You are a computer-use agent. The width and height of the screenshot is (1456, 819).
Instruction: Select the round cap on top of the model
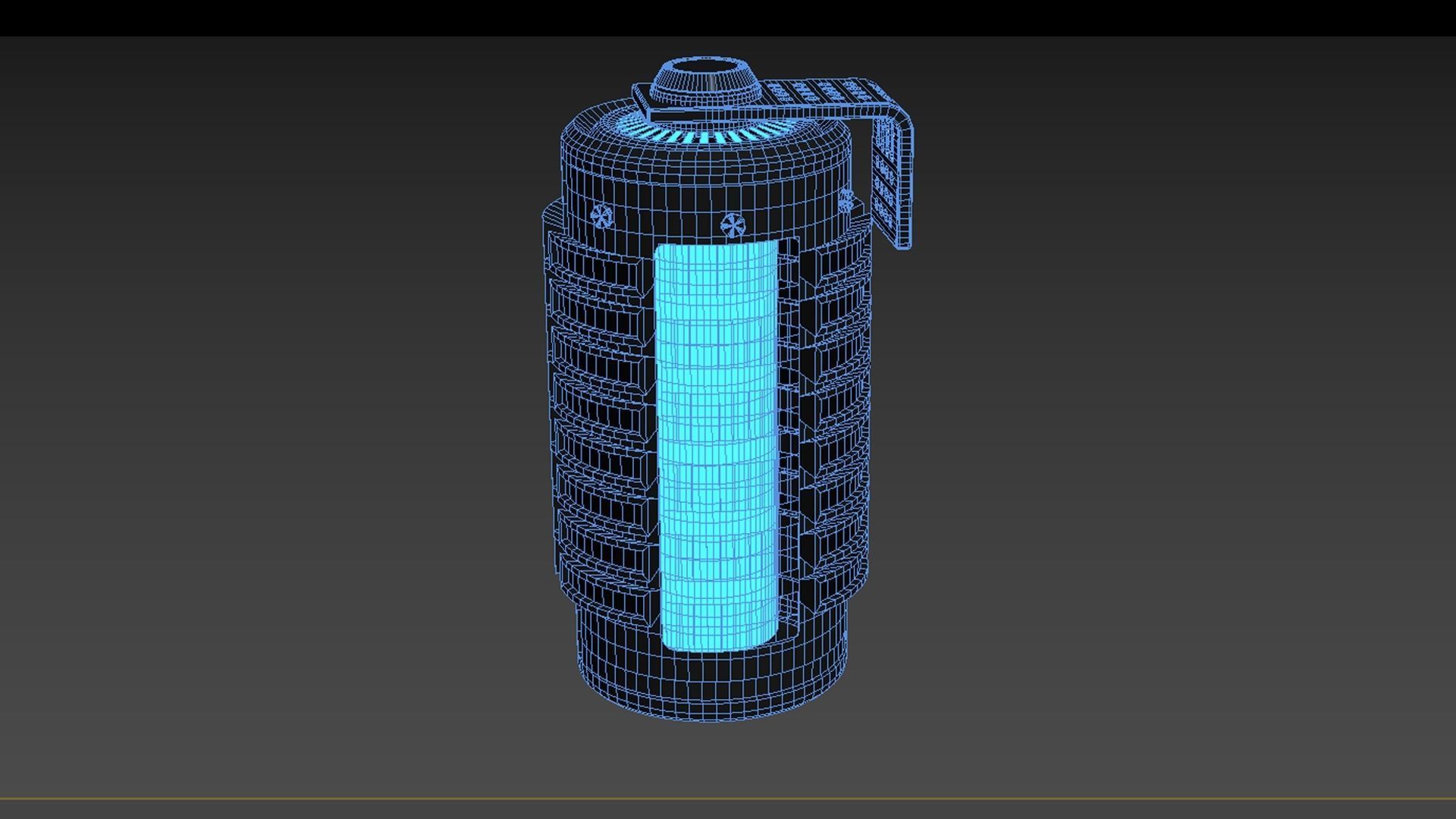[x=707, y=80]
